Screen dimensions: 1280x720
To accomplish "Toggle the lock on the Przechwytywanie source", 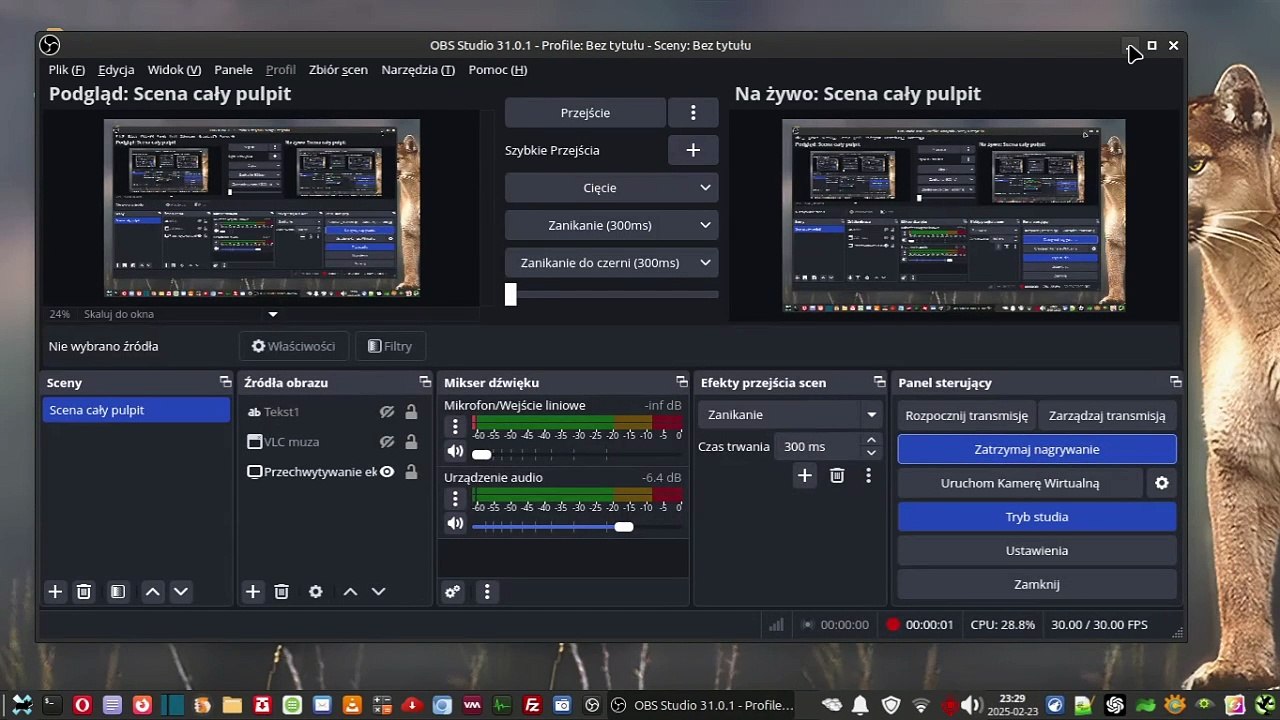I will (411, 472).
